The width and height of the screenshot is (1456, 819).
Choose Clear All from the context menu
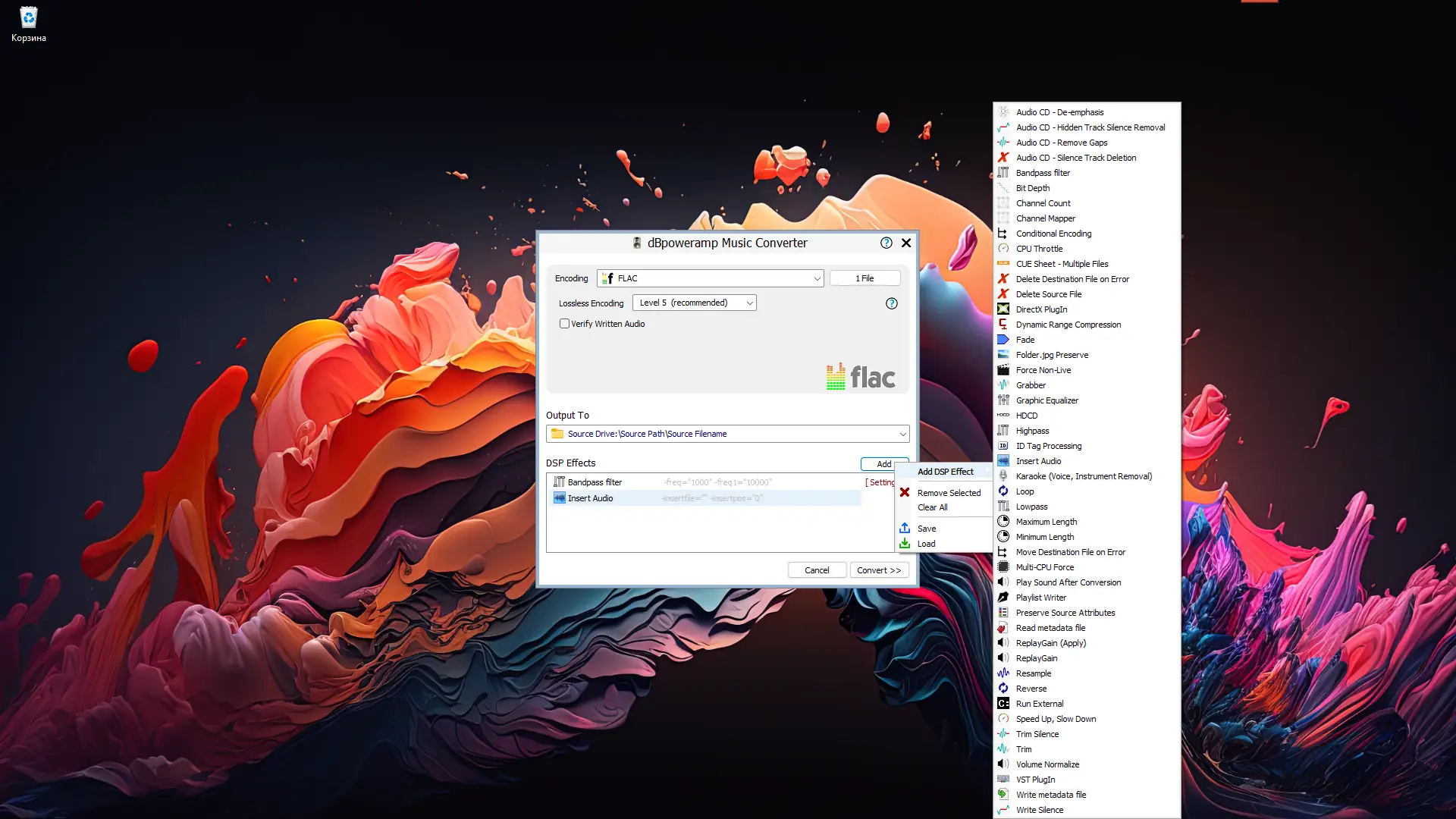click(932, 507)
